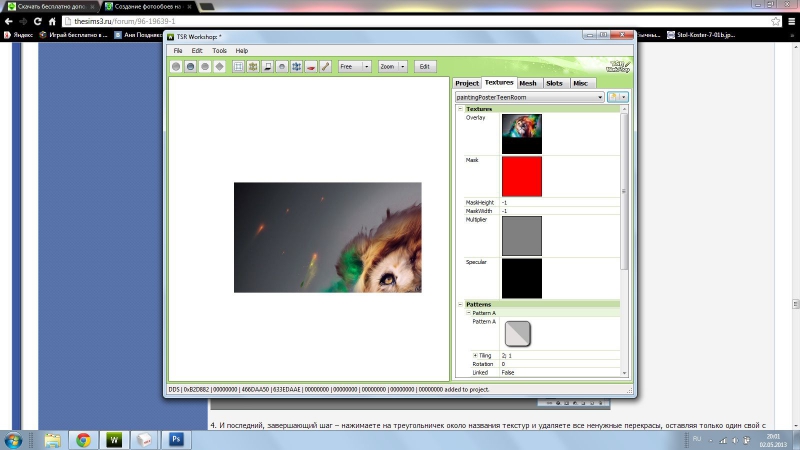The height and width of the screenshot is (450, 800).
Task: Click the Rotation value field
Action: tap(560, 364)
